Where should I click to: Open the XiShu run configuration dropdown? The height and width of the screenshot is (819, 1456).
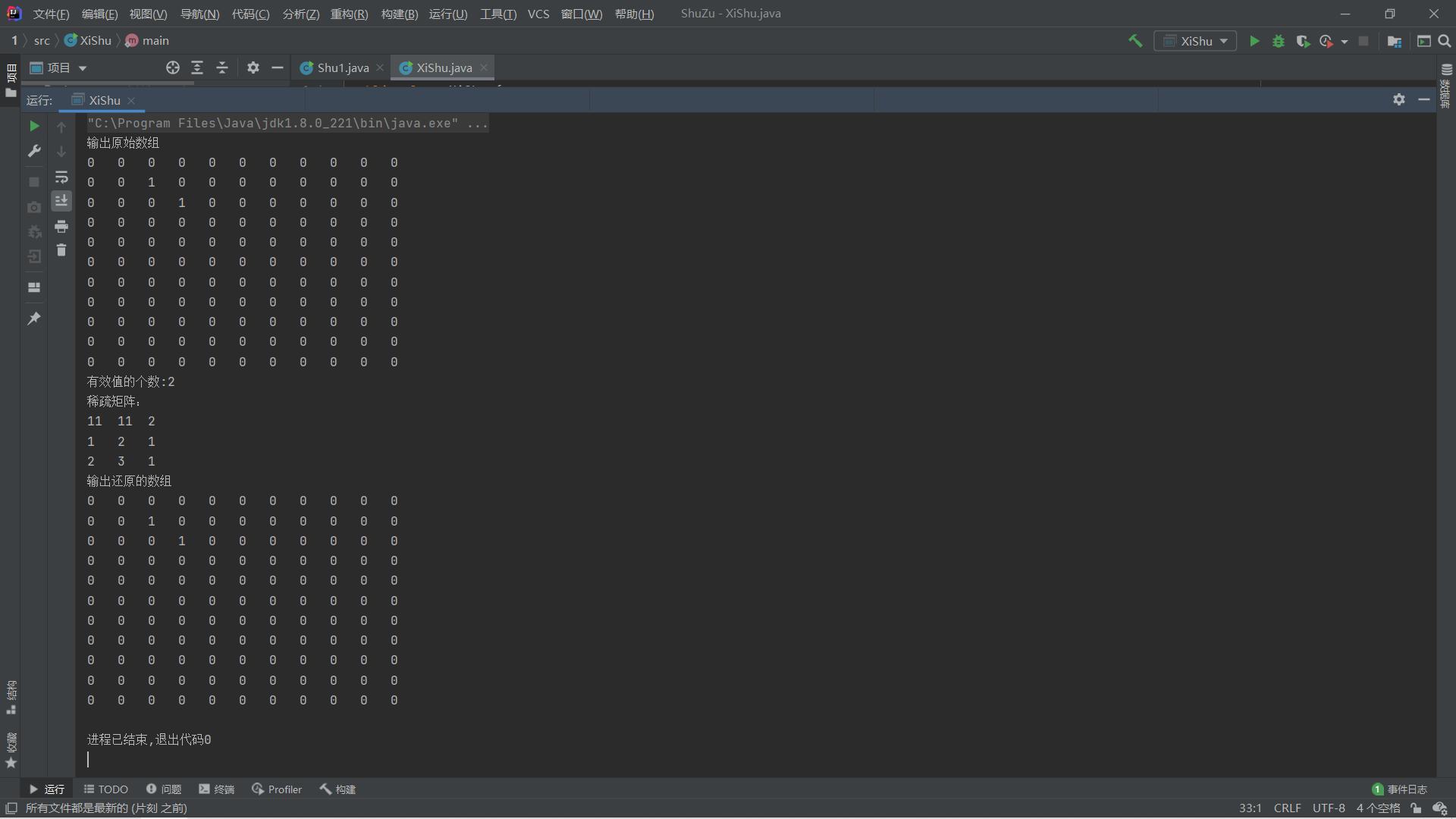(x=1196, y=41)
